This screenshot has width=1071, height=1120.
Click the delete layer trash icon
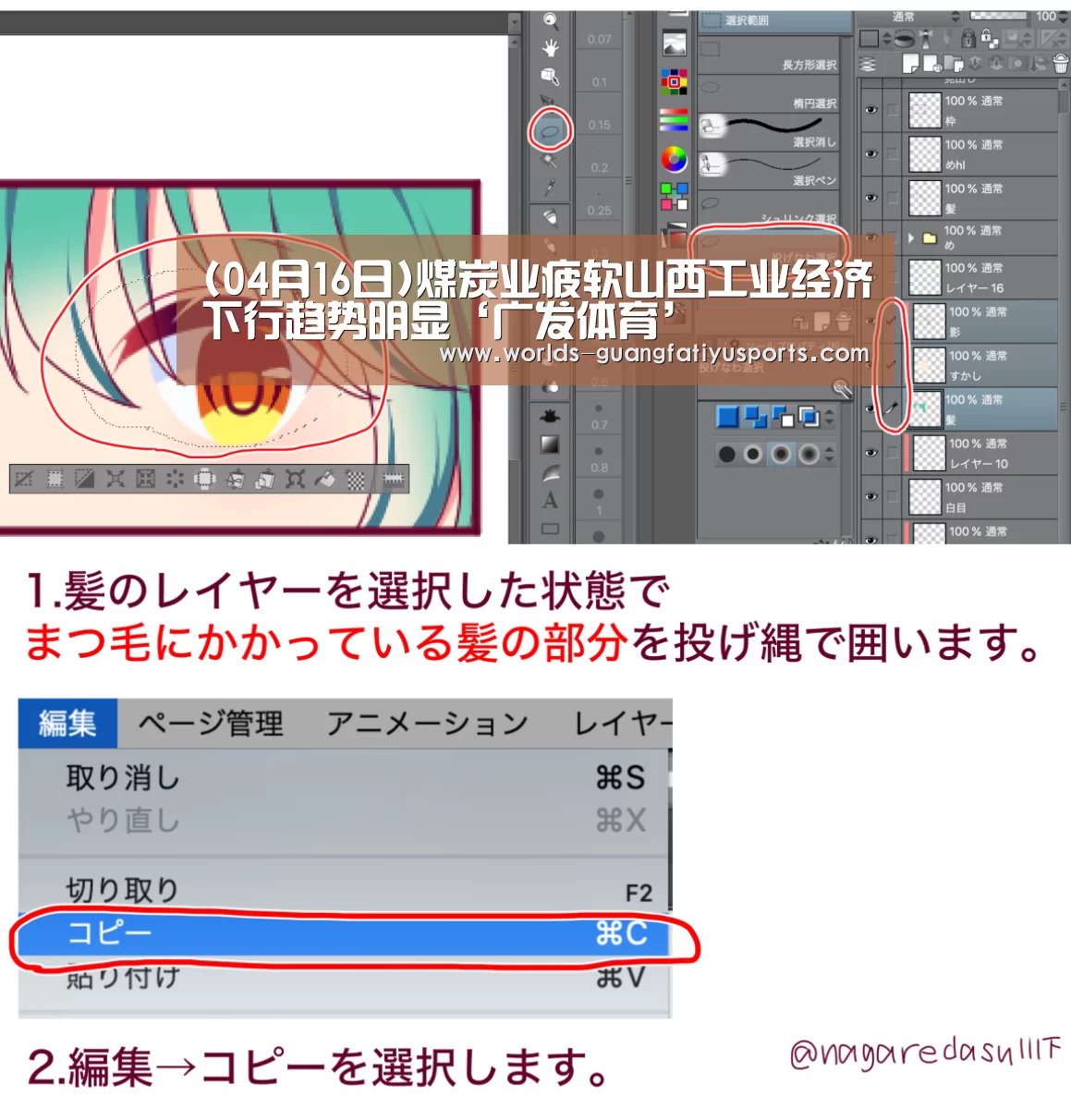[x=1061, y=64]
